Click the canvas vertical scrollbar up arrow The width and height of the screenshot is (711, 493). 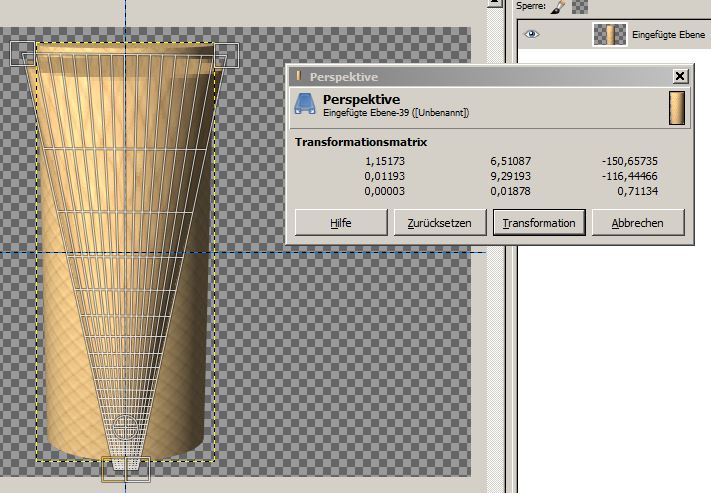click(495, 3)
